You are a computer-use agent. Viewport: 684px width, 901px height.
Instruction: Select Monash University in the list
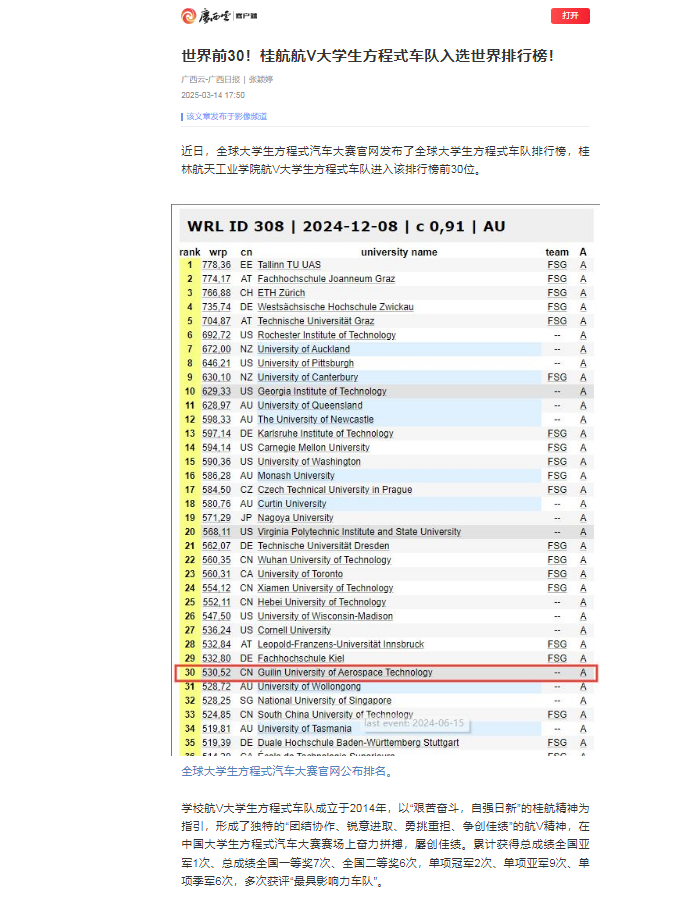click(x=296, y=476)
